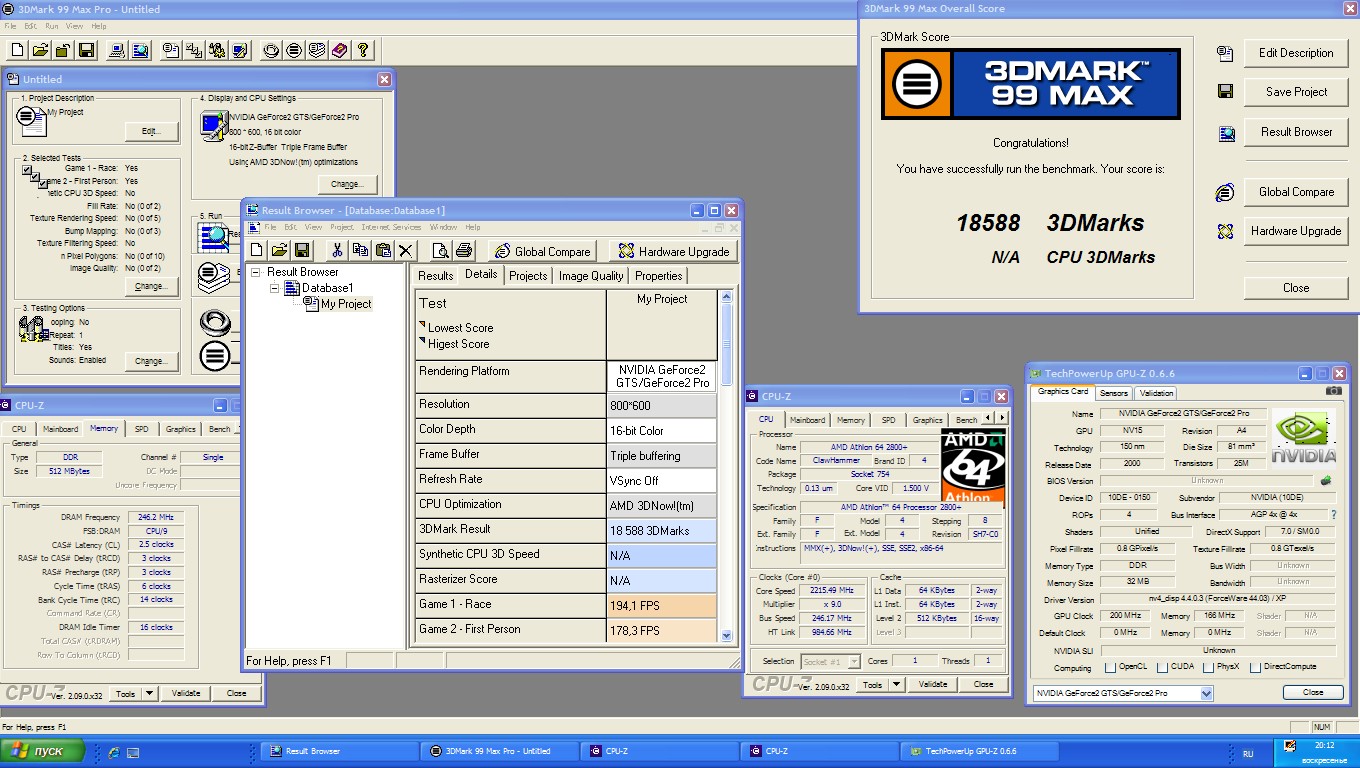This screenshot has width=1360, height=768.
Task: Click the Result Browser button in Overall Score window
Action: 1297,132
